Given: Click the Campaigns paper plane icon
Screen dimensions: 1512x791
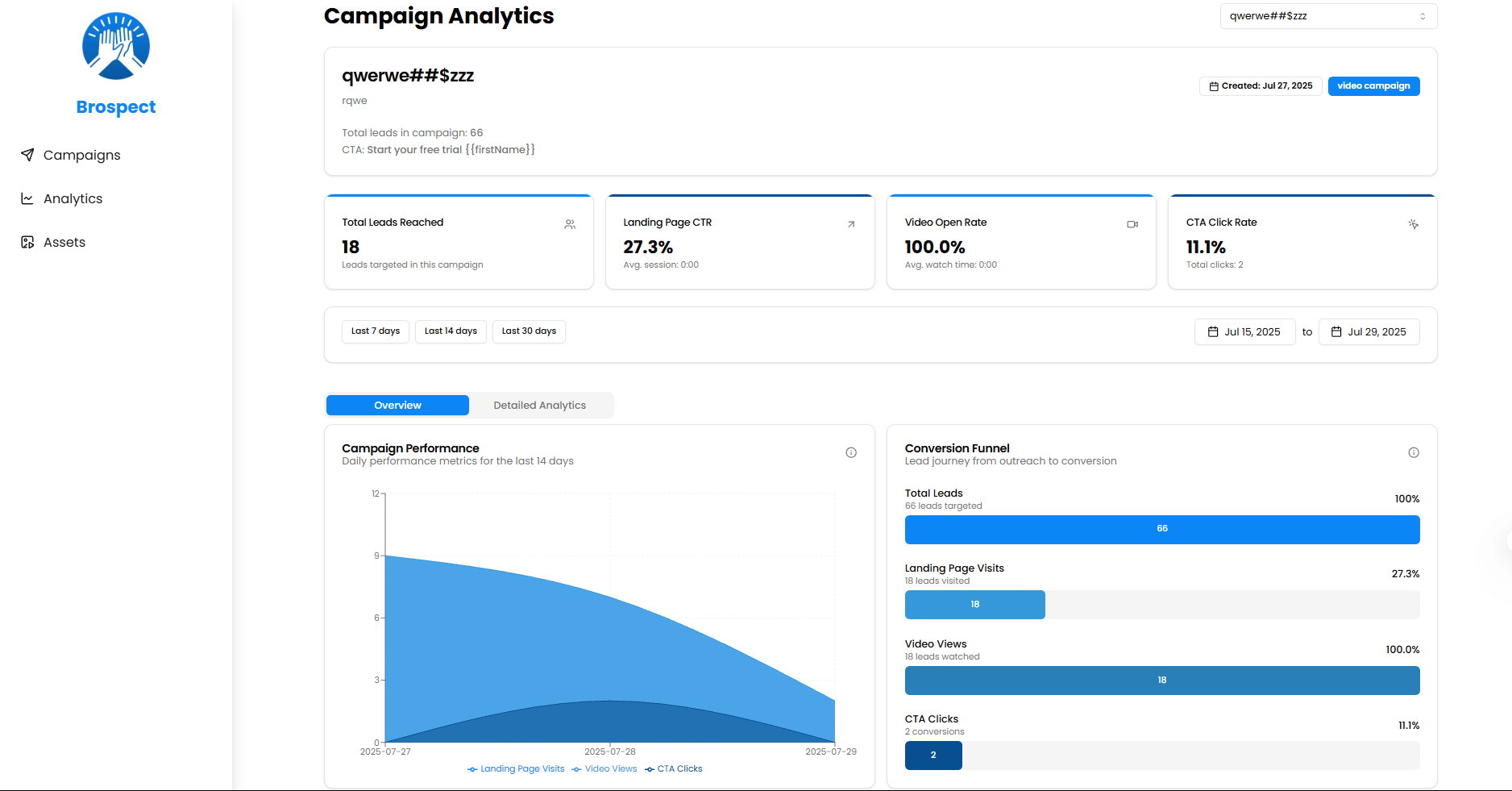Looking at the screenshot, I should tap(27, 155).
